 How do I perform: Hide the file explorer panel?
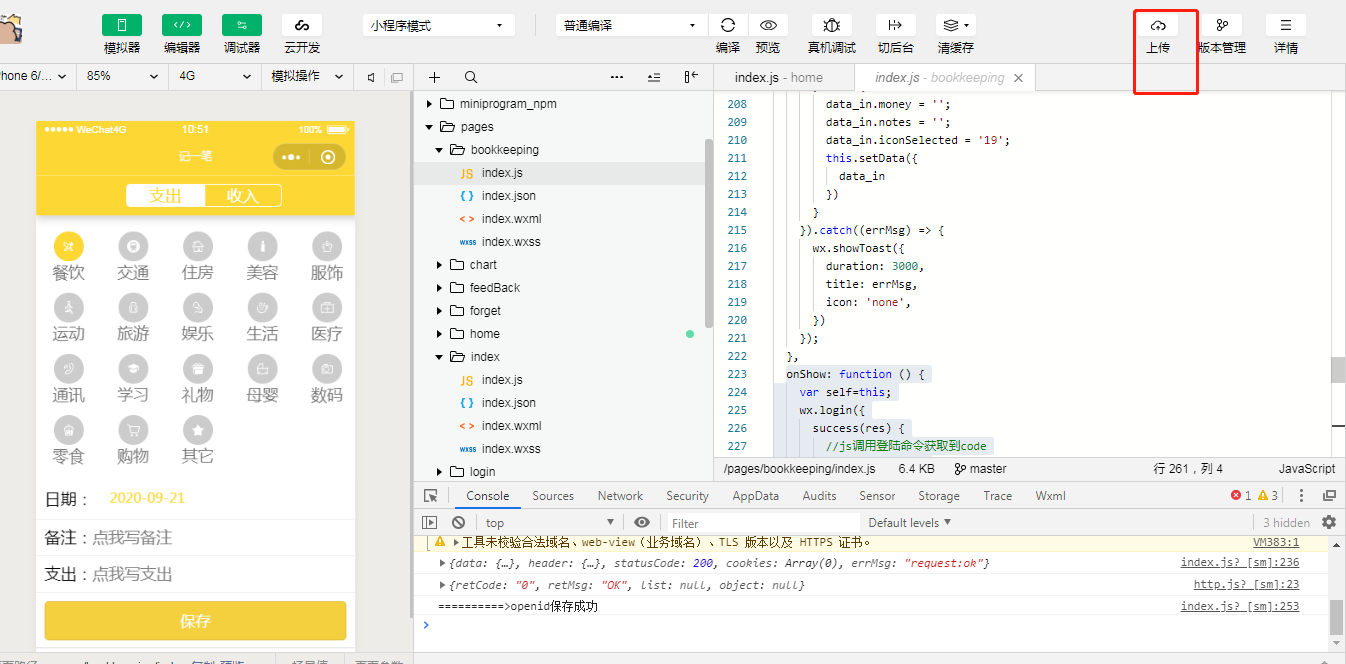[x=691, y=77]
